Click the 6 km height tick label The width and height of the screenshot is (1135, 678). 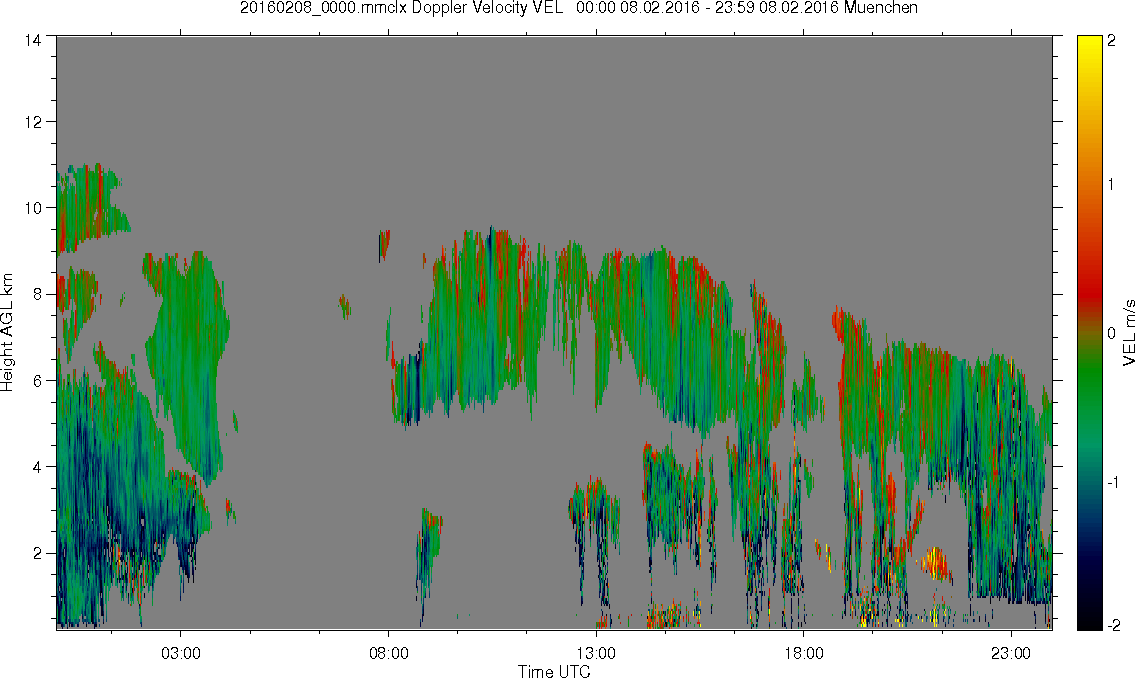(37, 381)
